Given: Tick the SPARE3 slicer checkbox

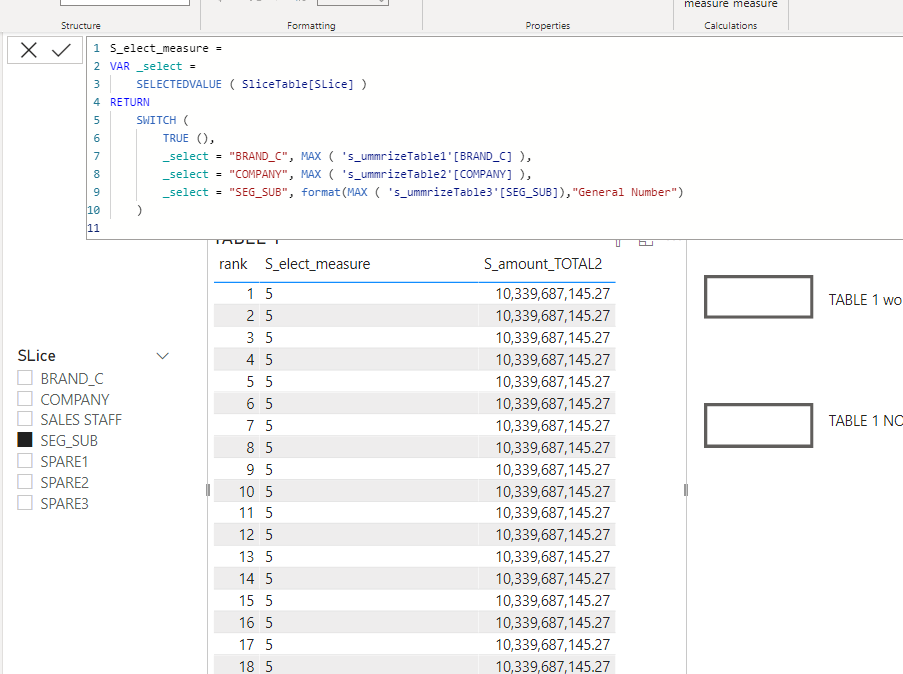Looking at the screenshot, I should point(25,503).
